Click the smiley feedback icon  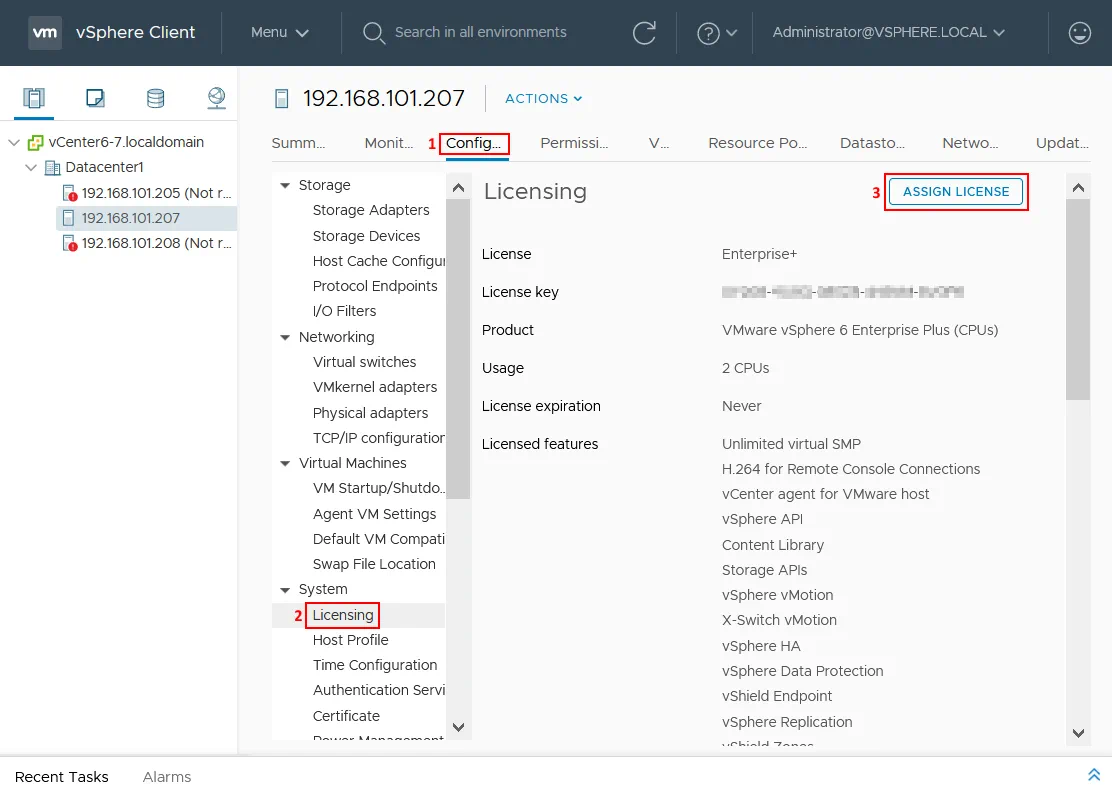point(1079,33)
